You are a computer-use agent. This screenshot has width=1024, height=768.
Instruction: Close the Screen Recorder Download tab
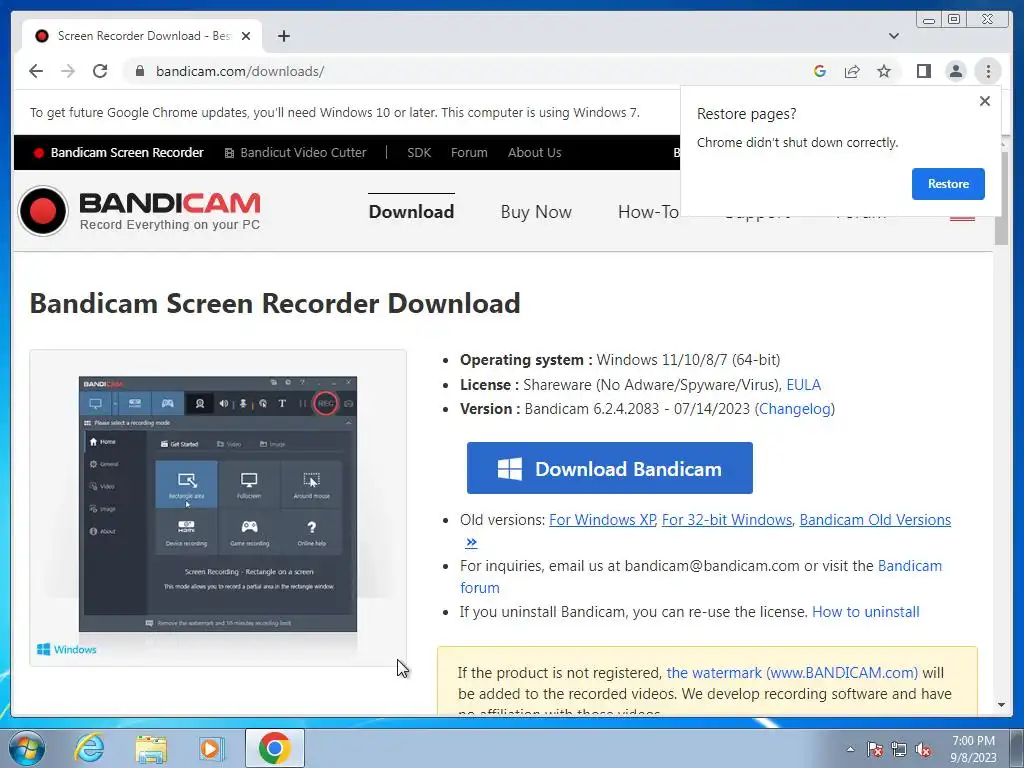point(246,36)
